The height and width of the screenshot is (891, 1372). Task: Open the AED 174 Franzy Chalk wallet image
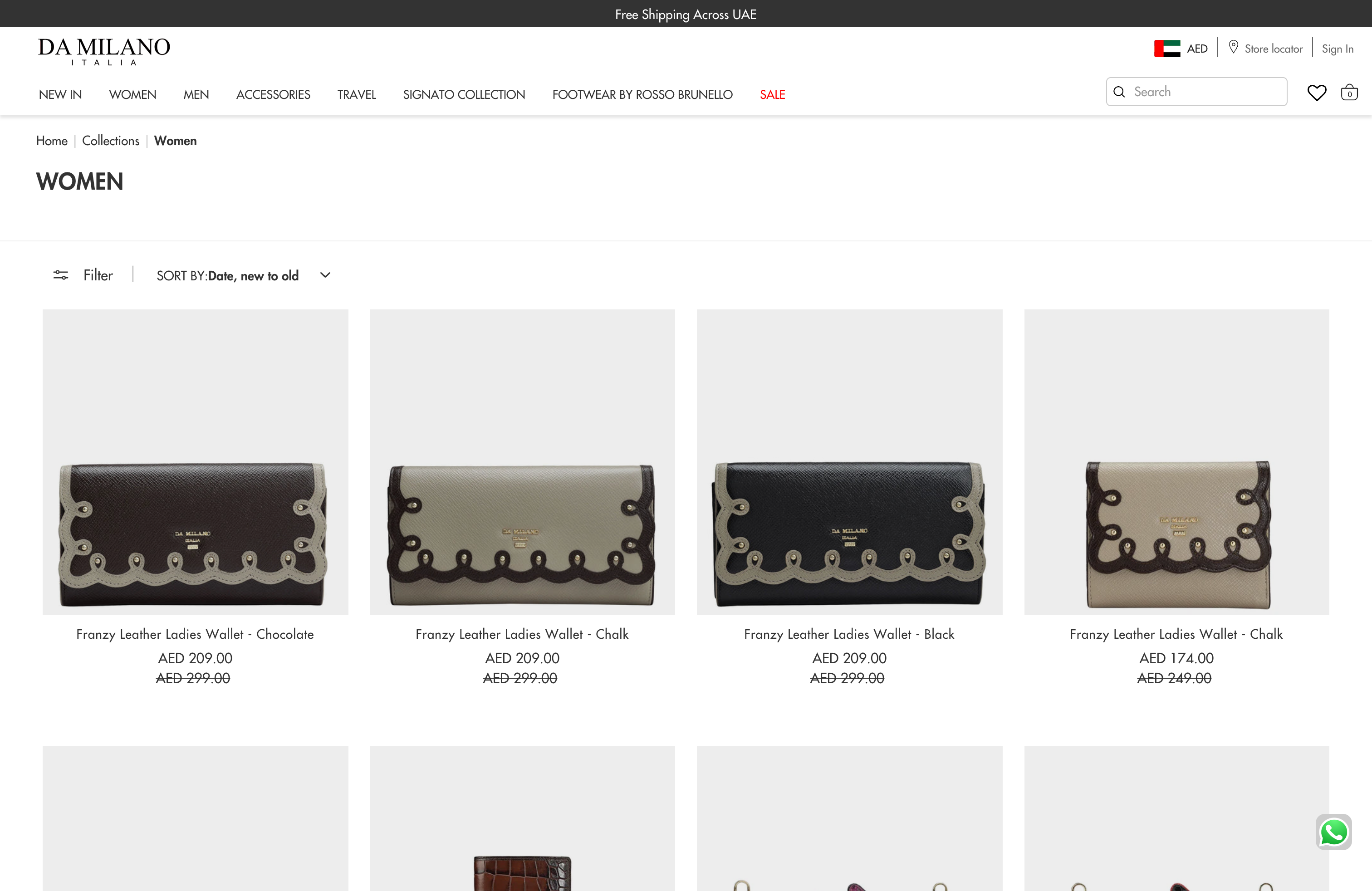tap(1176, 462)
